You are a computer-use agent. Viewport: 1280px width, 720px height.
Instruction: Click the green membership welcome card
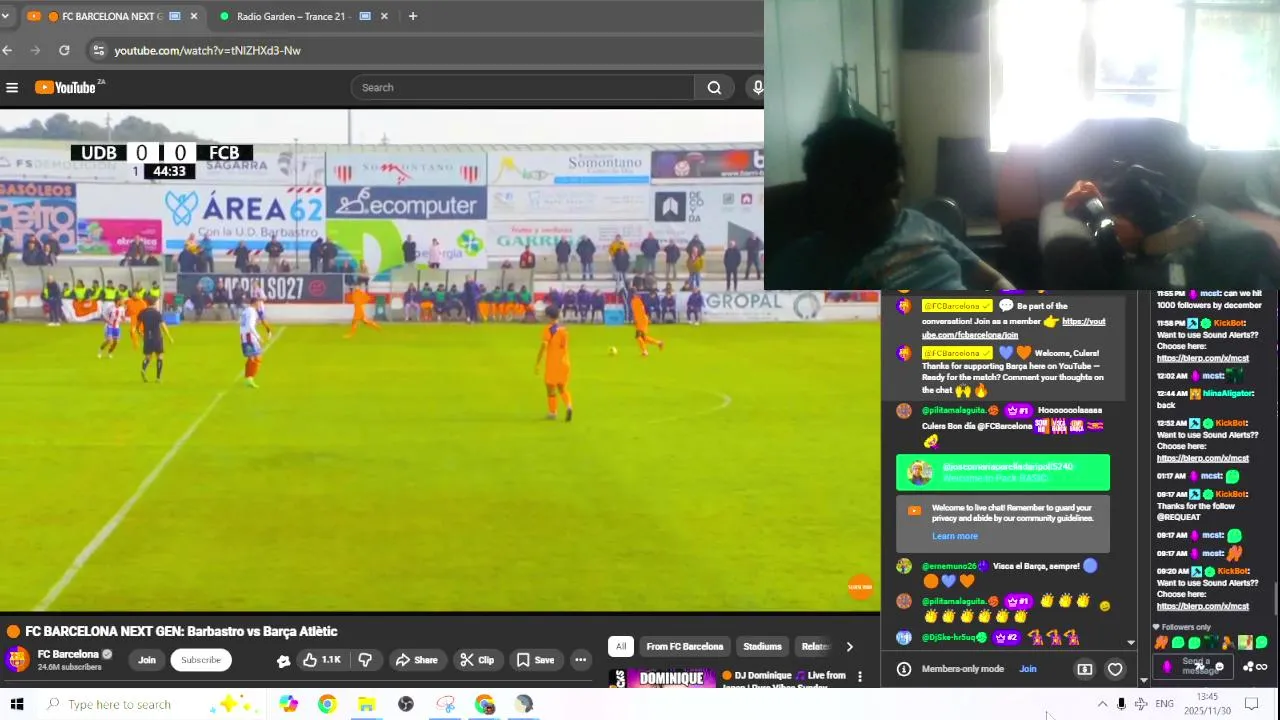point(1003,472)
